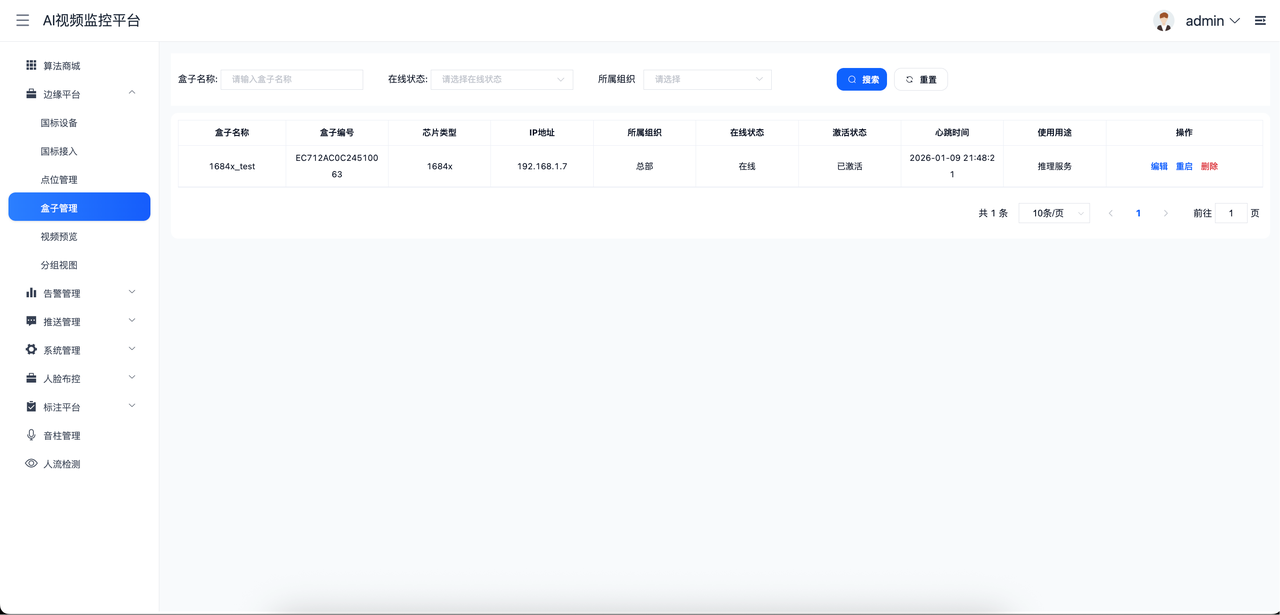Click the 音柱管理 microphone icon
Viewport: 1280px width, 615px height.
tap(31, 435)
